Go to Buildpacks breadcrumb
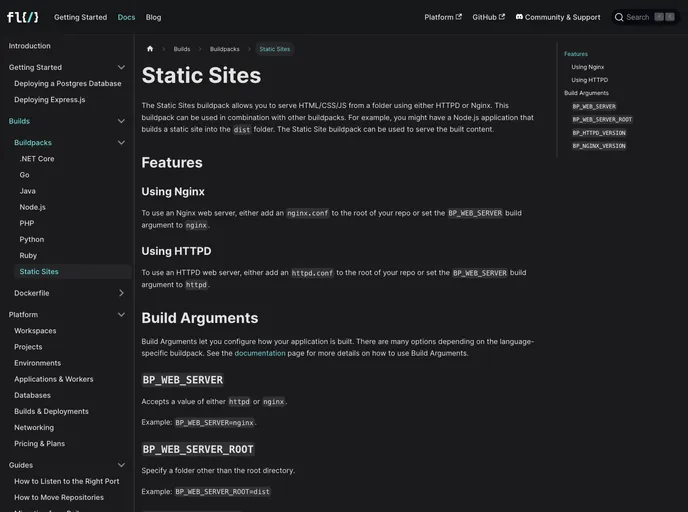The image size is (688, 512). tap(224, 49)
